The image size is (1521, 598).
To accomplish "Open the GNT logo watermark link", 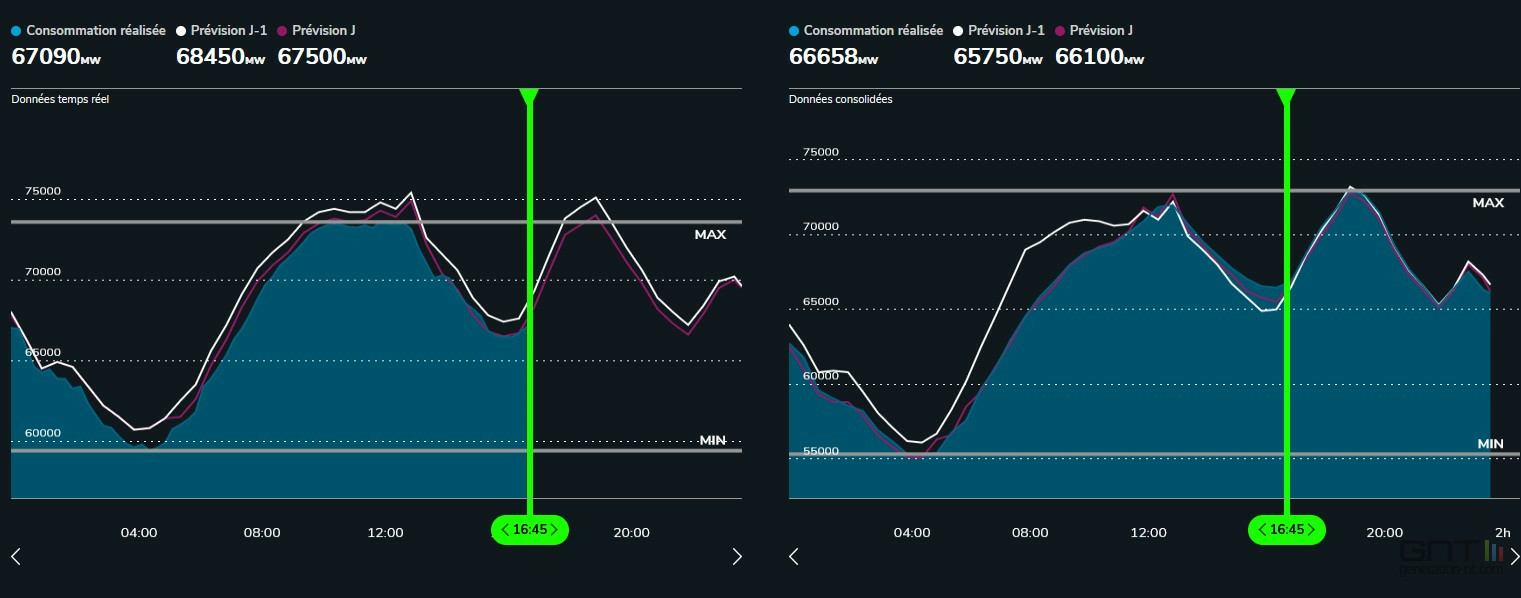I will coord(1452,558).
